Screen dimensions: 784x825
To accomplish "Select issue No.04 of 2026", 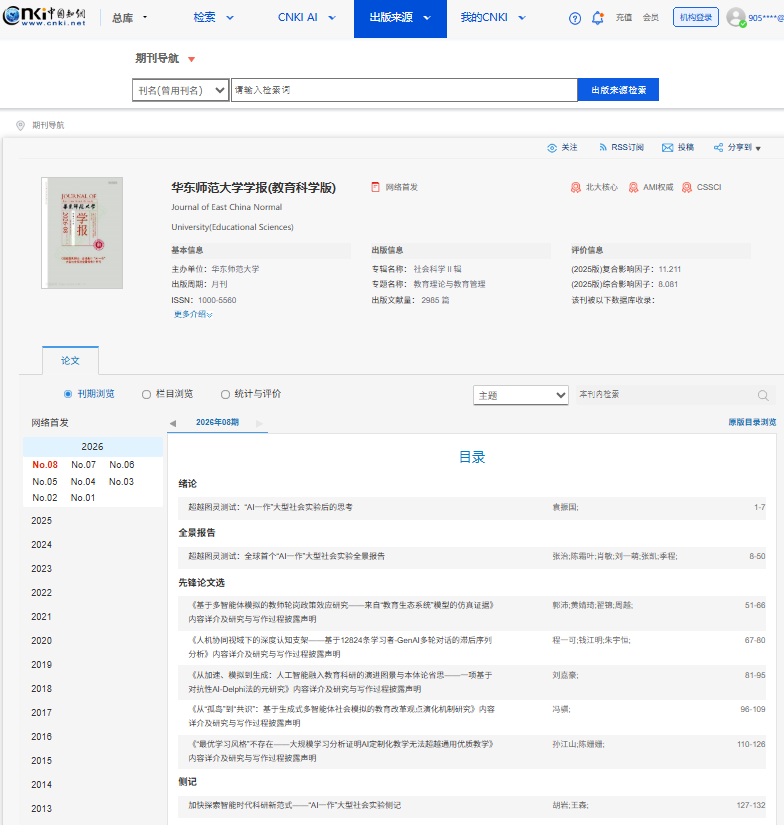I will point(83,481).
